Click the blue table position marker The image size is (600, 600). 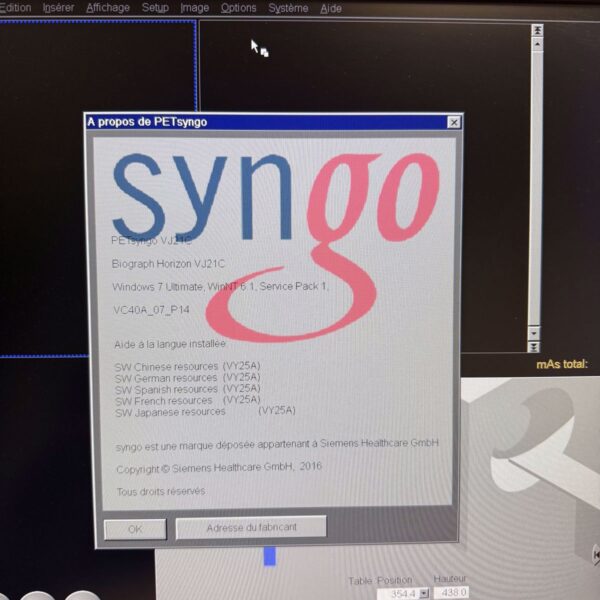pos(270,556)
